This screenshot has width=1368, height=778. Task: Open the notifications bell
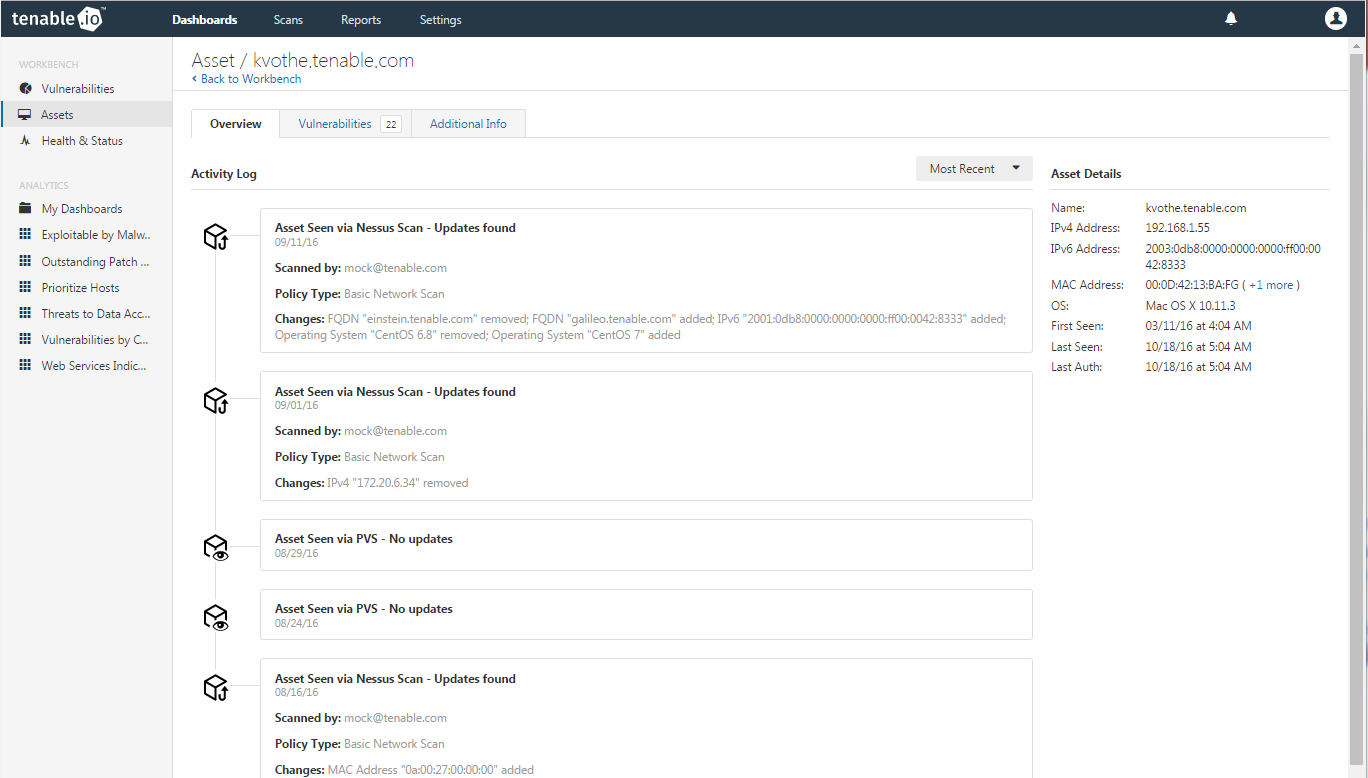[1231, 19]
